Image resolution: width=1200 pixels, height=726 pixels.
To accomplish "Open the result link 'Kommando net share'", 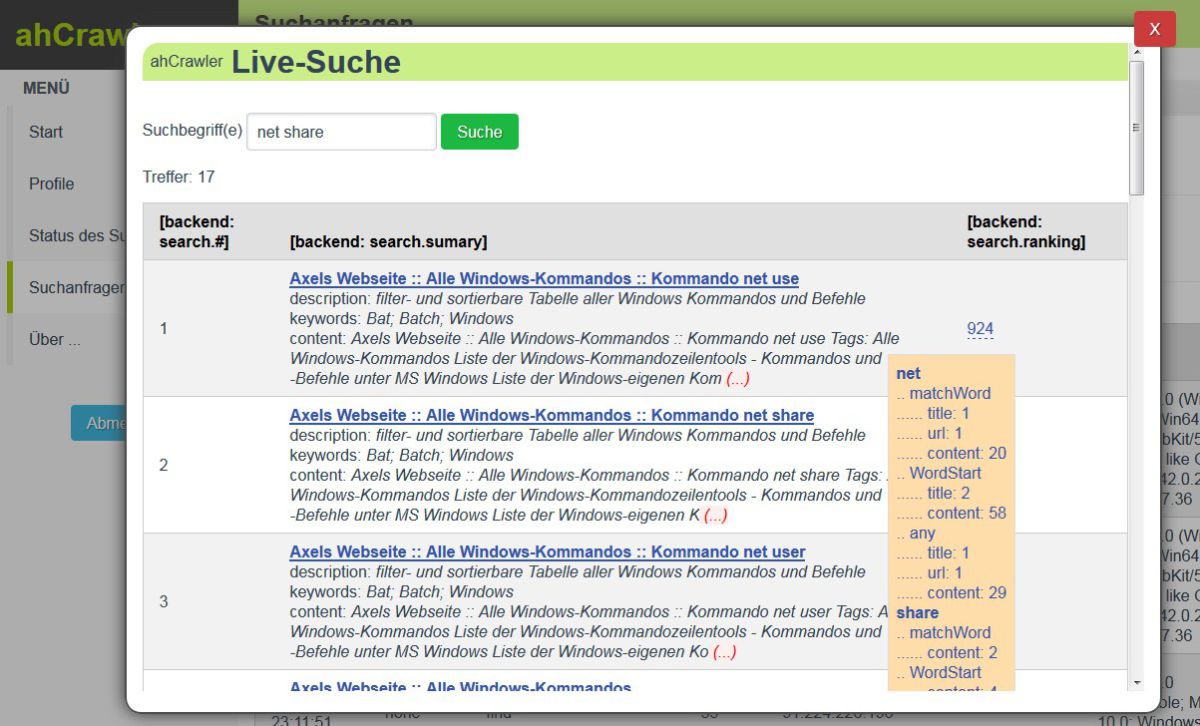I will click(552, 415).
